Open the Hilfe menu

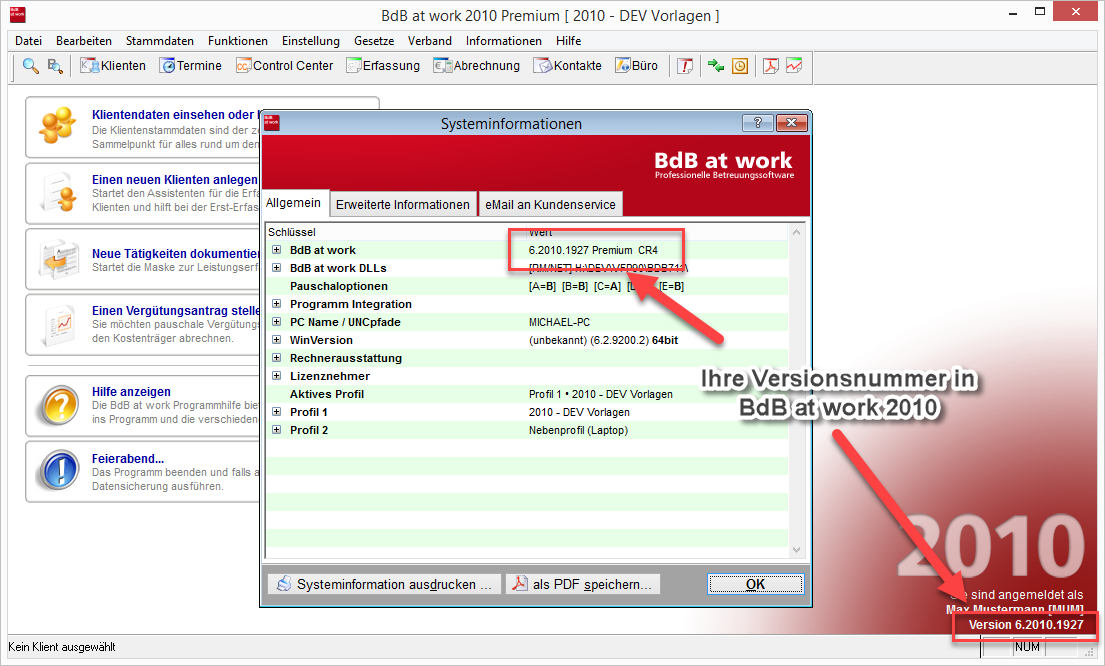[568, 41]
